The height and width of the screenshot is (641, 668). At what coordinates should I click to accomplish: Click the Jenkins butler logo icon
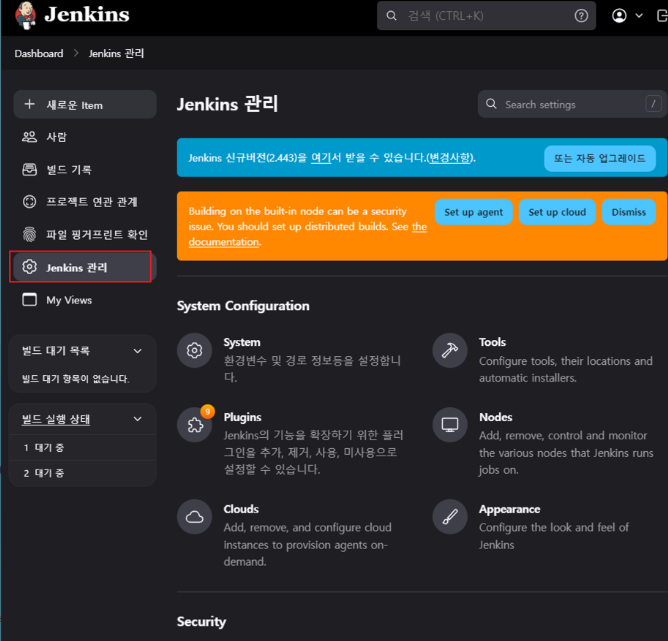[26, 15]
